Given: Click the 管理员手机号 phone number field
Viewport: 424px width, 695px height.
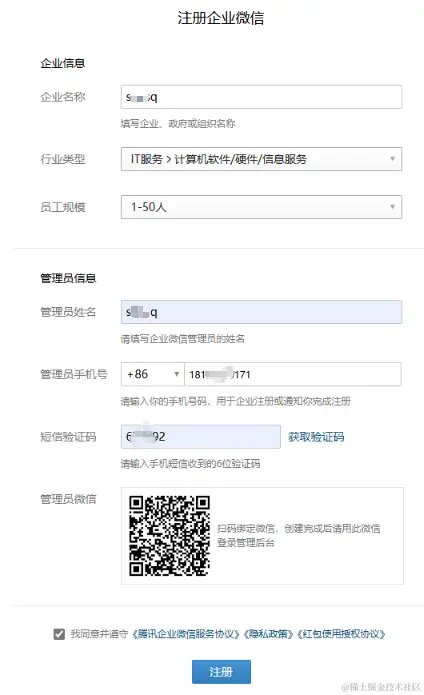Looking at the screenshot, I should click(293, 374).
